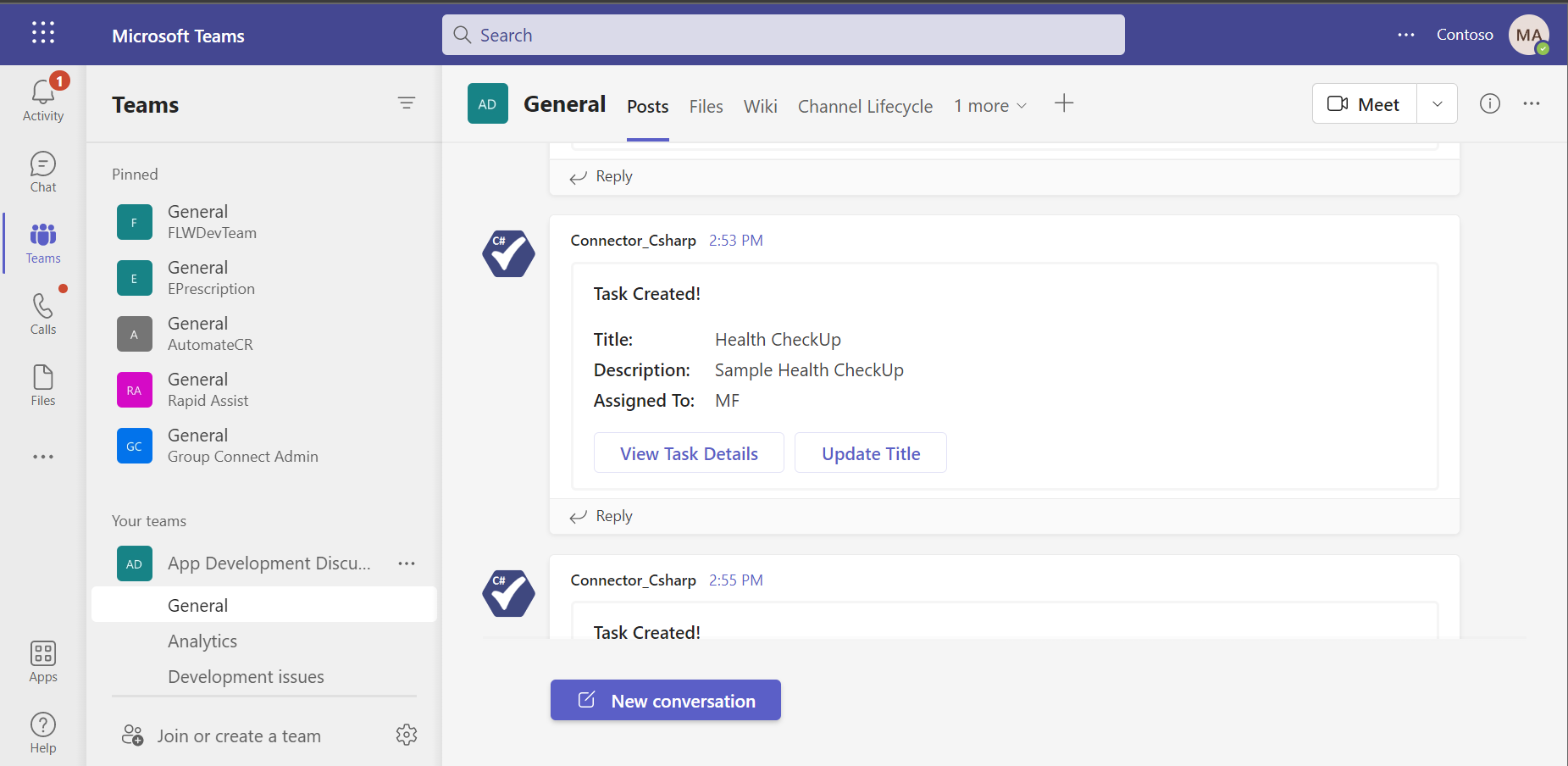Click the Connector_Csharp avatar at 2:53 PM

coord(508,253)
